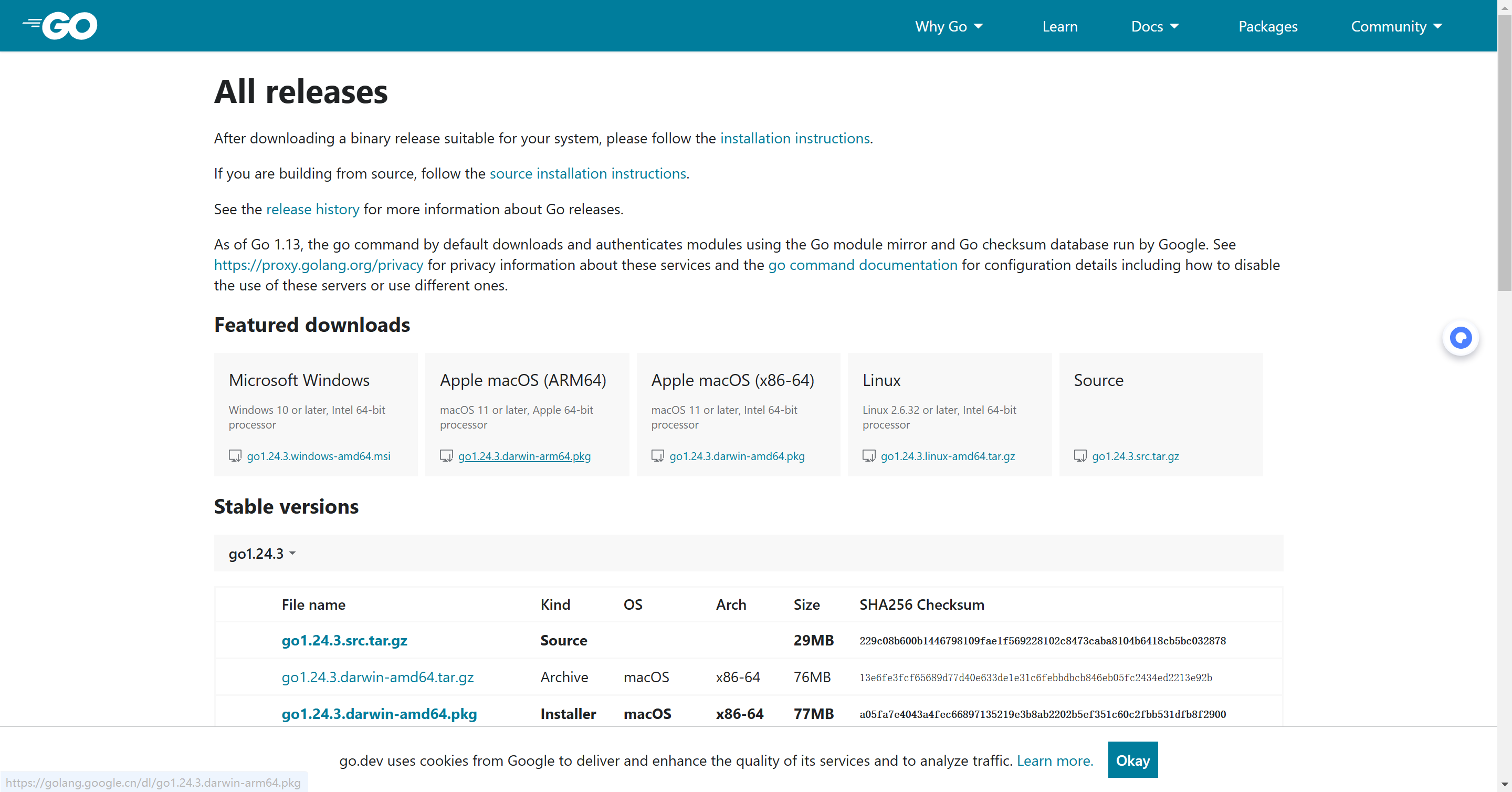The image size is (1512, 792).
Task: Dismiss cookie notice with Okay
Action: (1132, 760)
